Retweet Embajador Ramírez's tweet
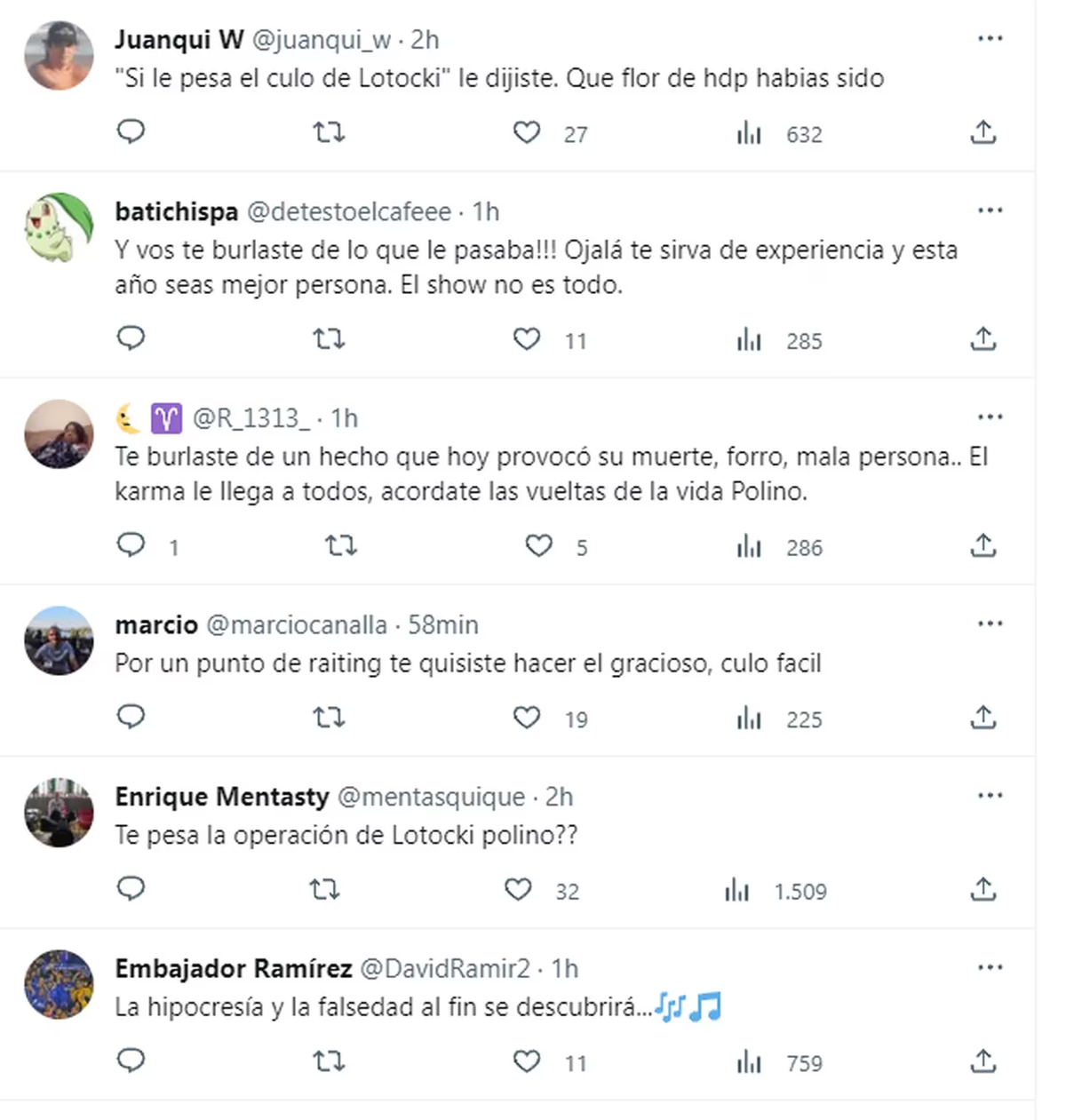 (329, 1061)
